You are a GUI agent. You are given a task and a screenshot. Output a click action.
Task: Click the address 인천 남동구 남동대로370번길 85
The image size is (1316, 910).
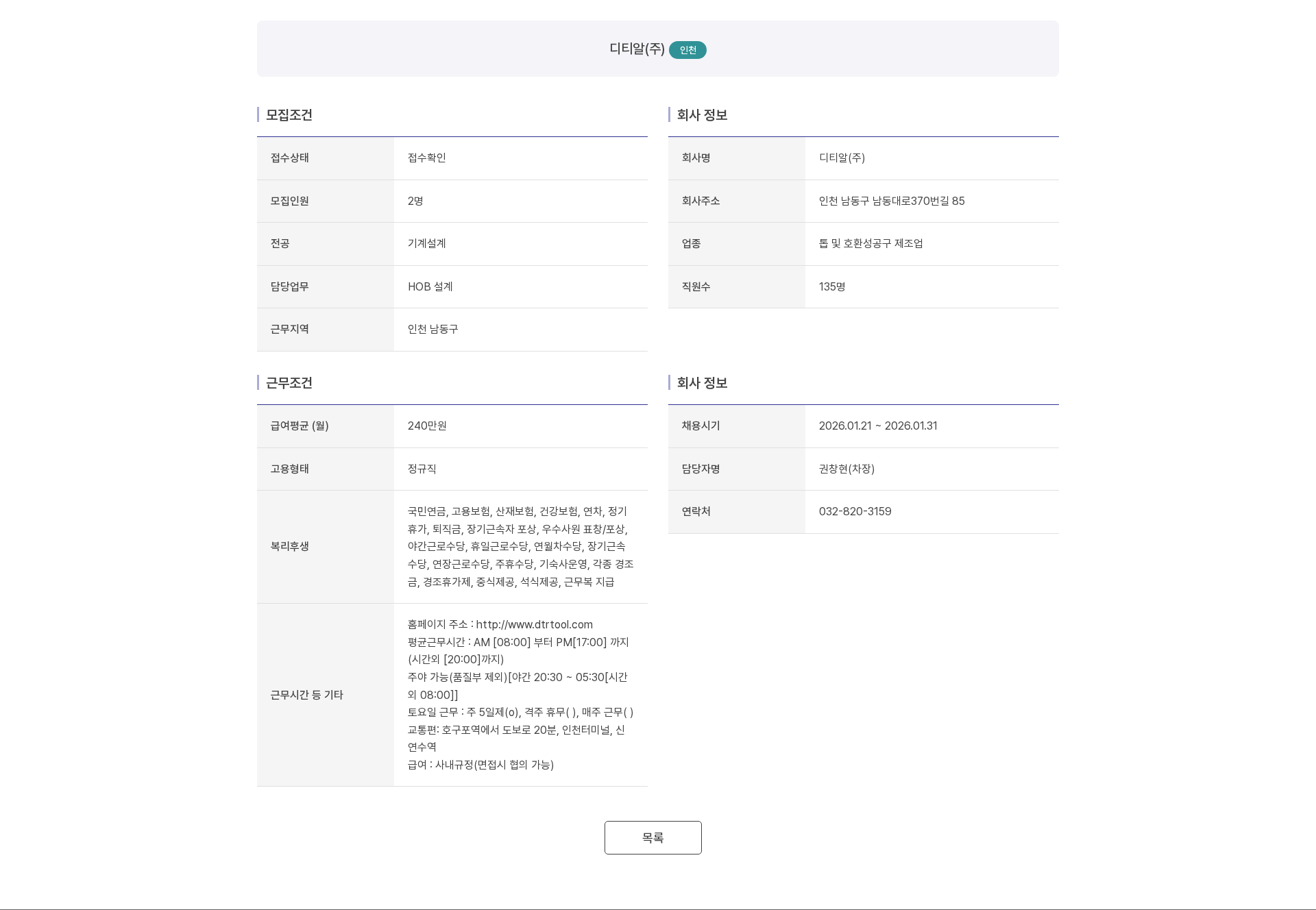click(892, 201)
